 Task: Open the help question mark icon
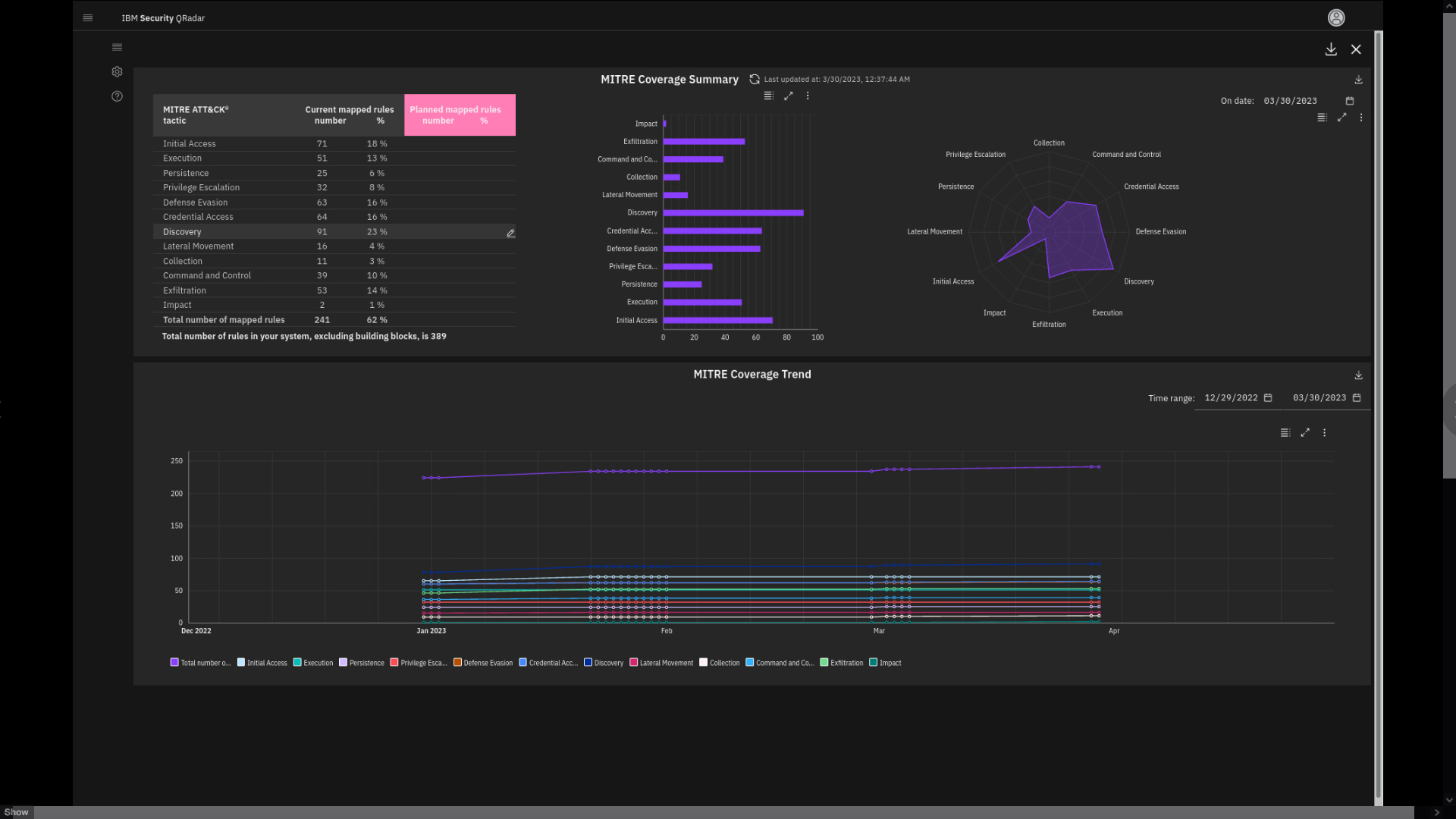[117, 96]
